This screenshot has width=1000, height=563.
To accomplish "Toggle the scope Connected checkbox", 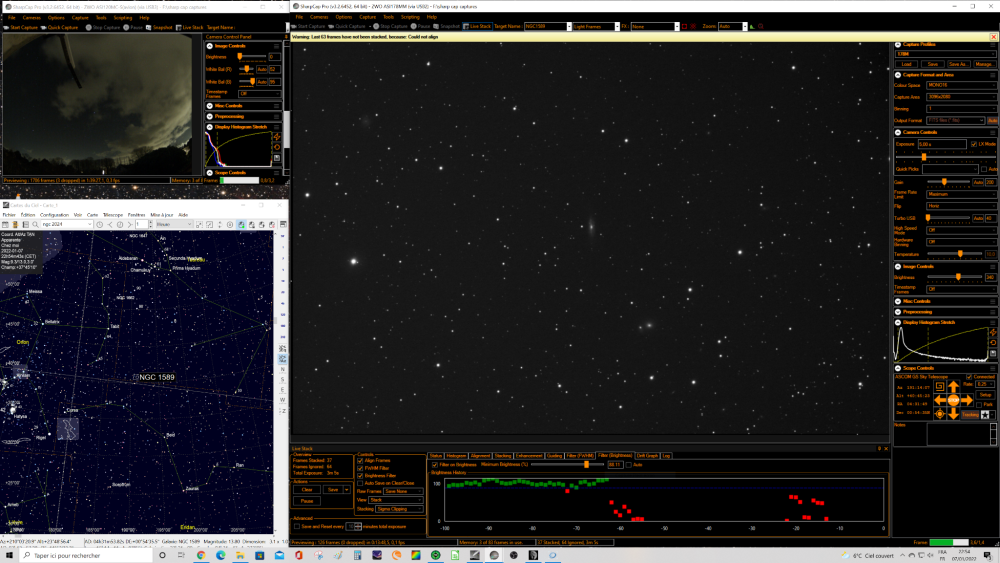I will (x=969, y=377).
